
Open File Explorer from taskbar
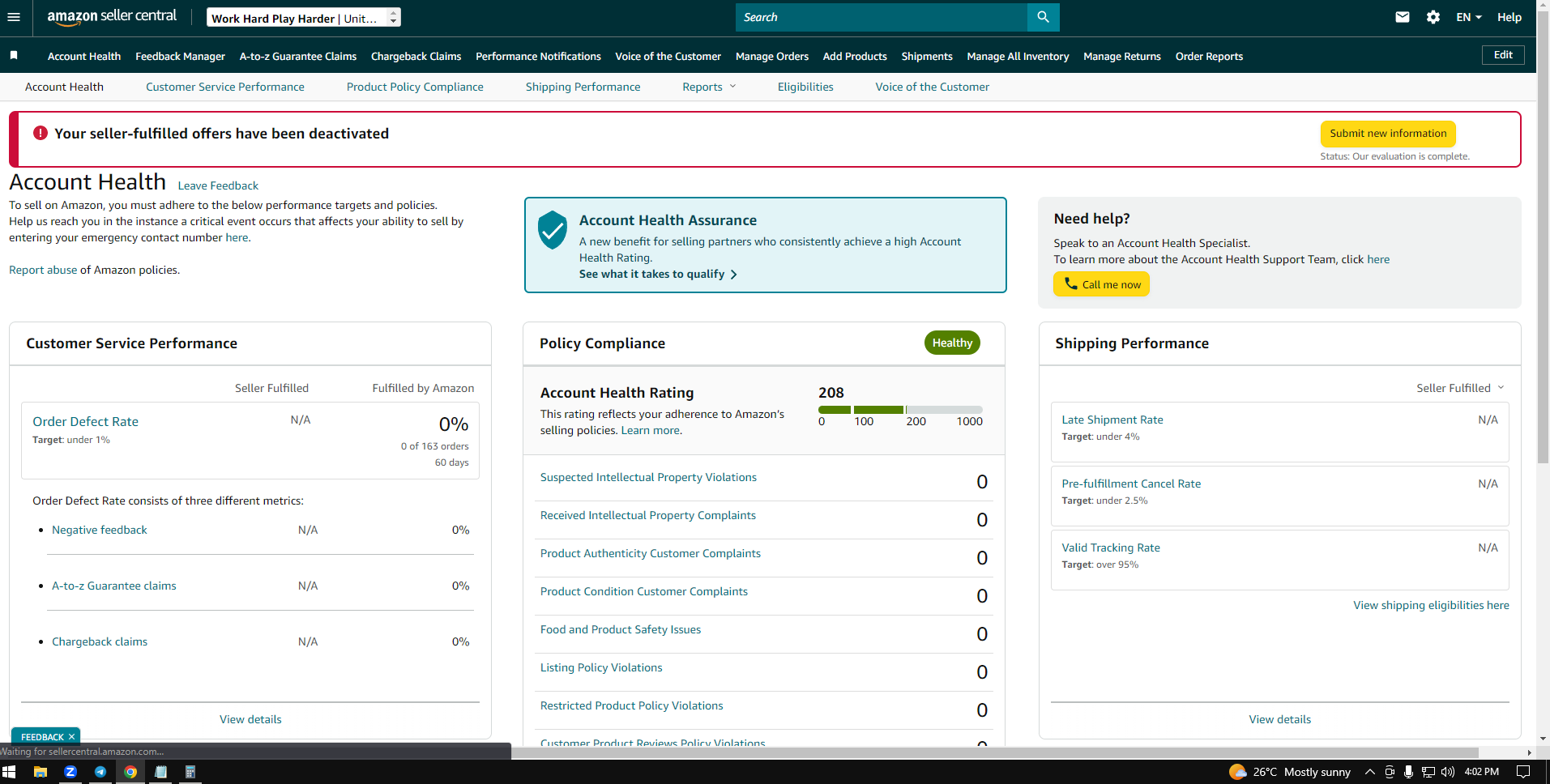point(41,772)
